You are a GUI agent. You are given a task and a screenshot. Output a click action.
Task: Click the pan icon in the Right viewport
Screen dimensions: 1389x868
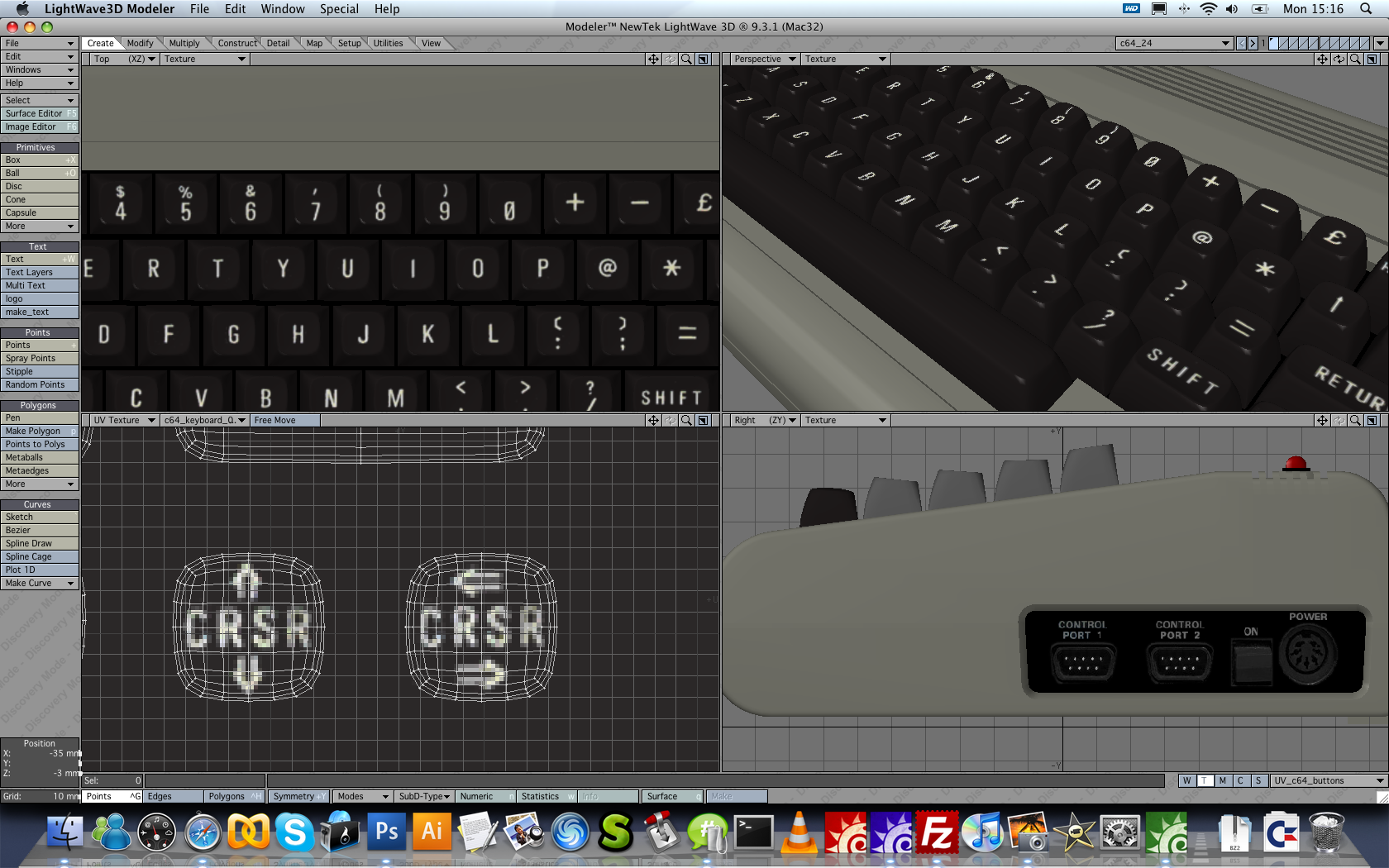(1322, 420)
